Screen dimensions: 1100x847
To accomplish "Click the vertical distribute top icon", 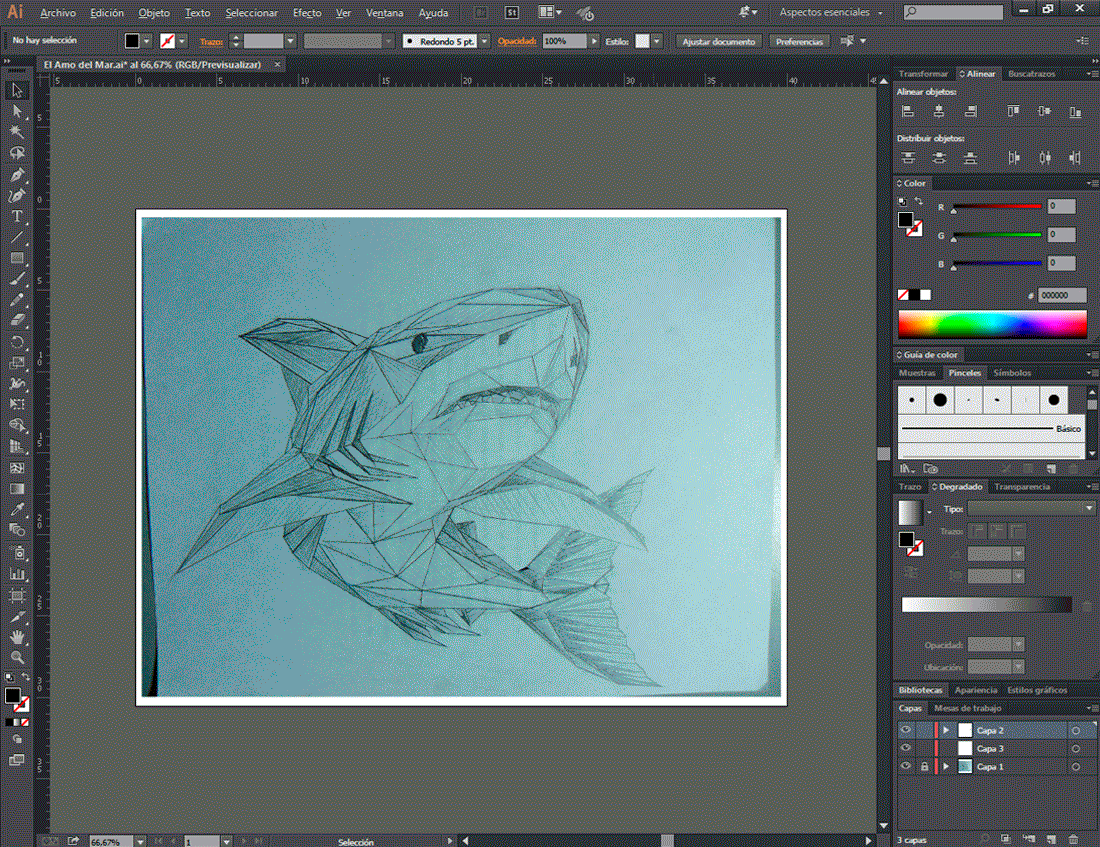I will click(x=908, y=158).
